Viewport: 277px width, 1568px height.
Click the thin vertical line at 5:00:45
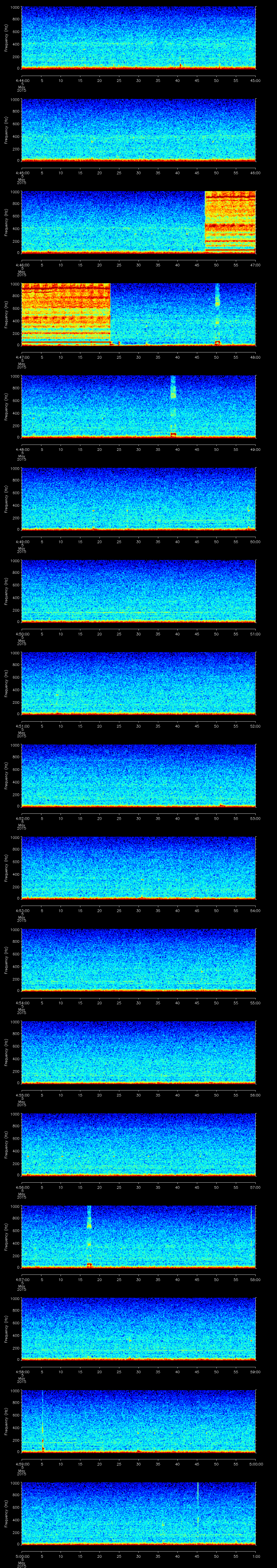pyautogui.click(x=198, y=1513)
